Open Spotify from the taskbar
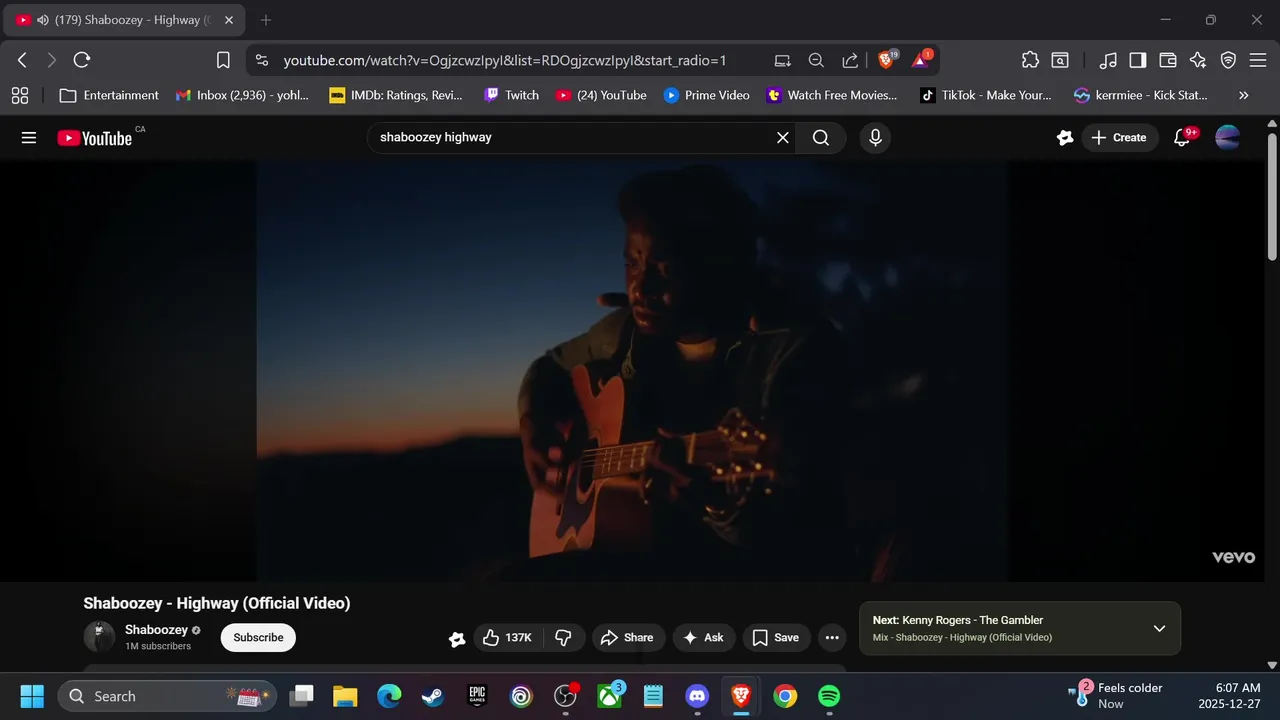 [x=829, y=696]
